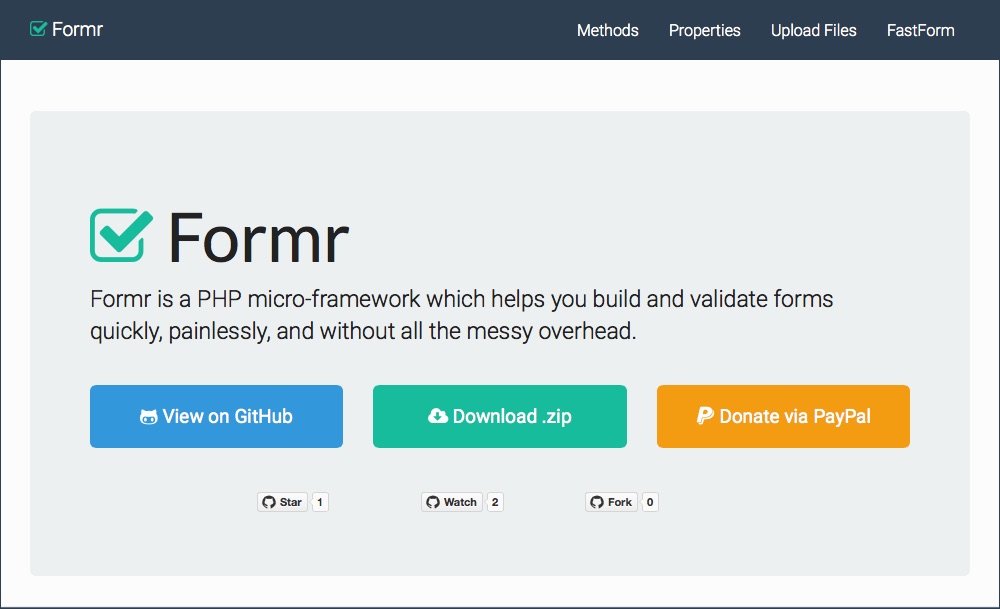Open the star count badge showing 1

(320, 502)
